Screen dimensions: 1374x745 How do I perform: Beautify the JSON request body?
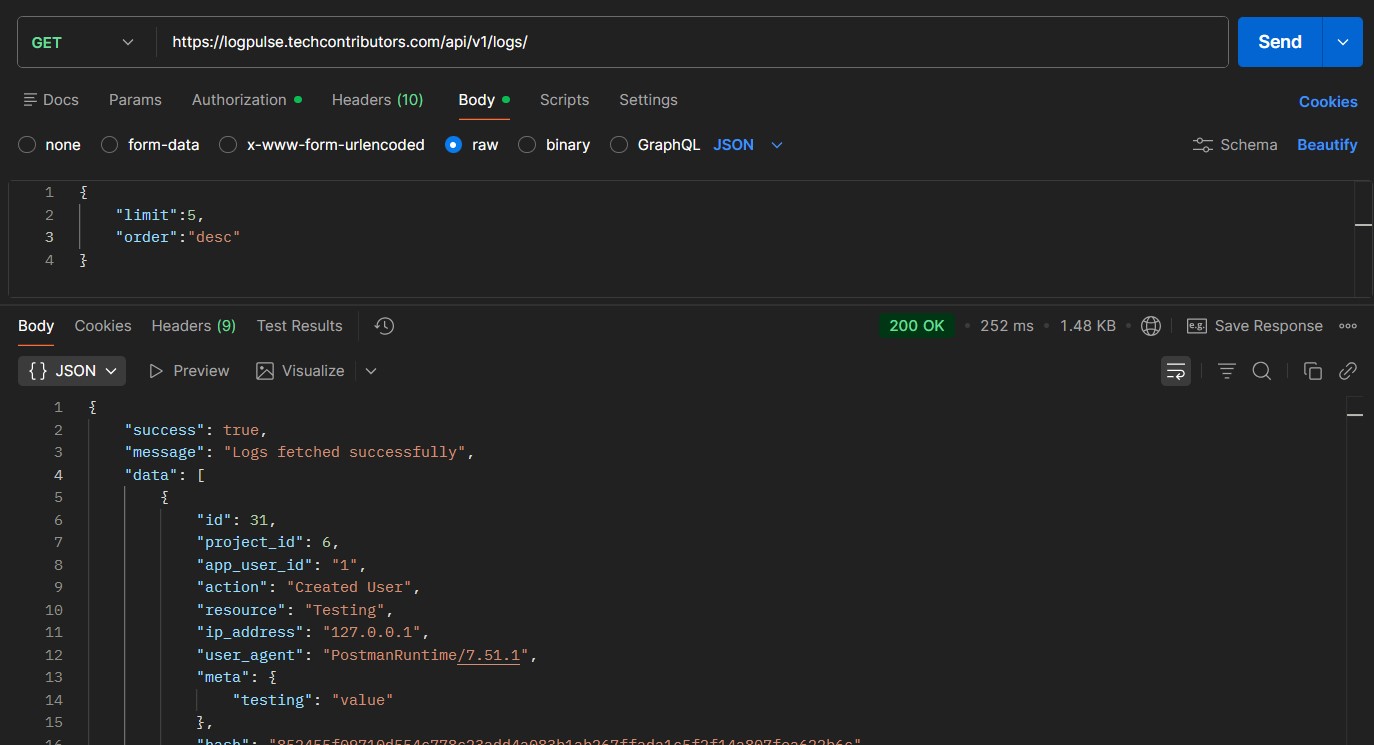[1327, 144]
